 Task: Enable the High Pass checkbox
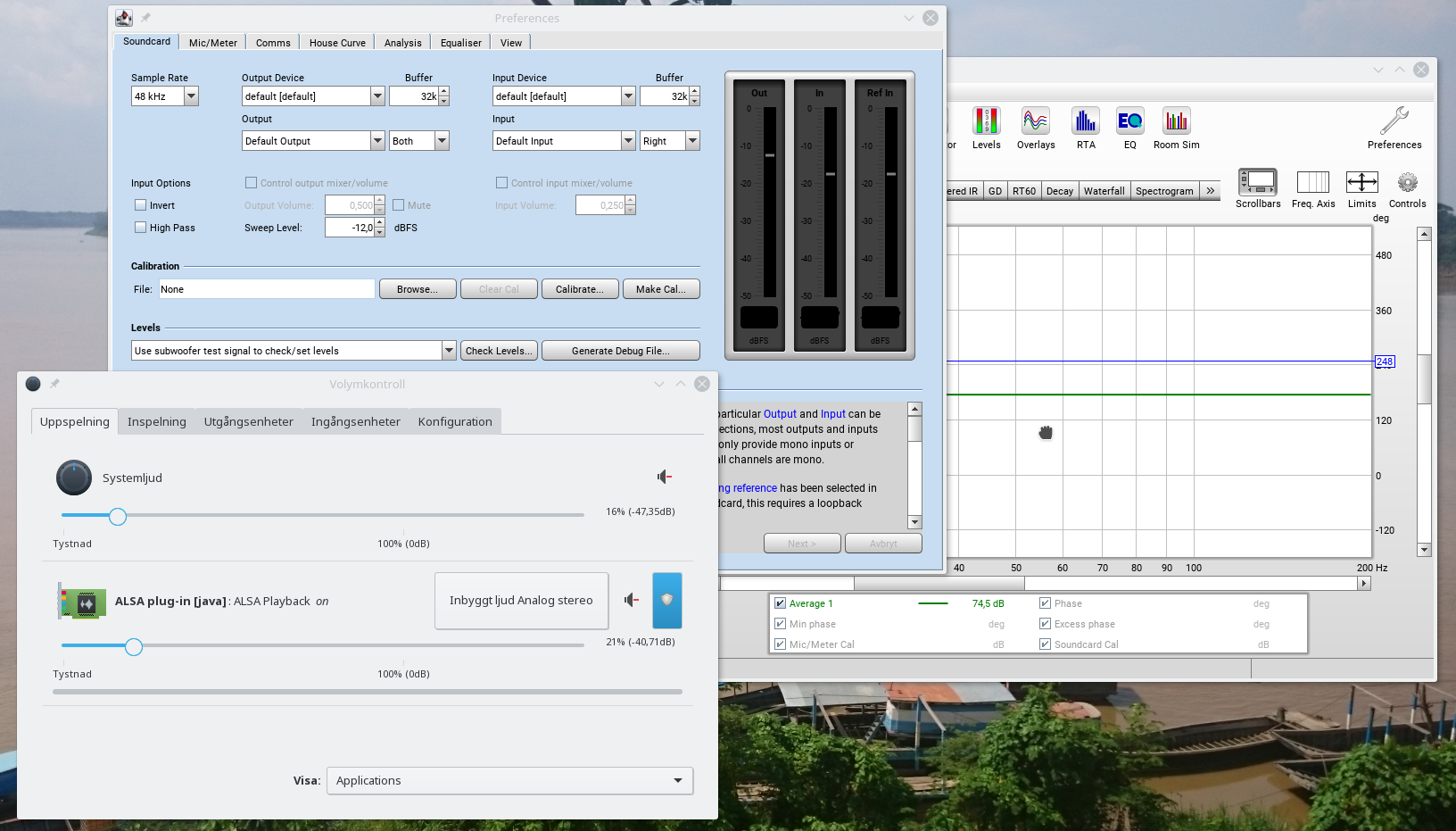pos(141,228)
